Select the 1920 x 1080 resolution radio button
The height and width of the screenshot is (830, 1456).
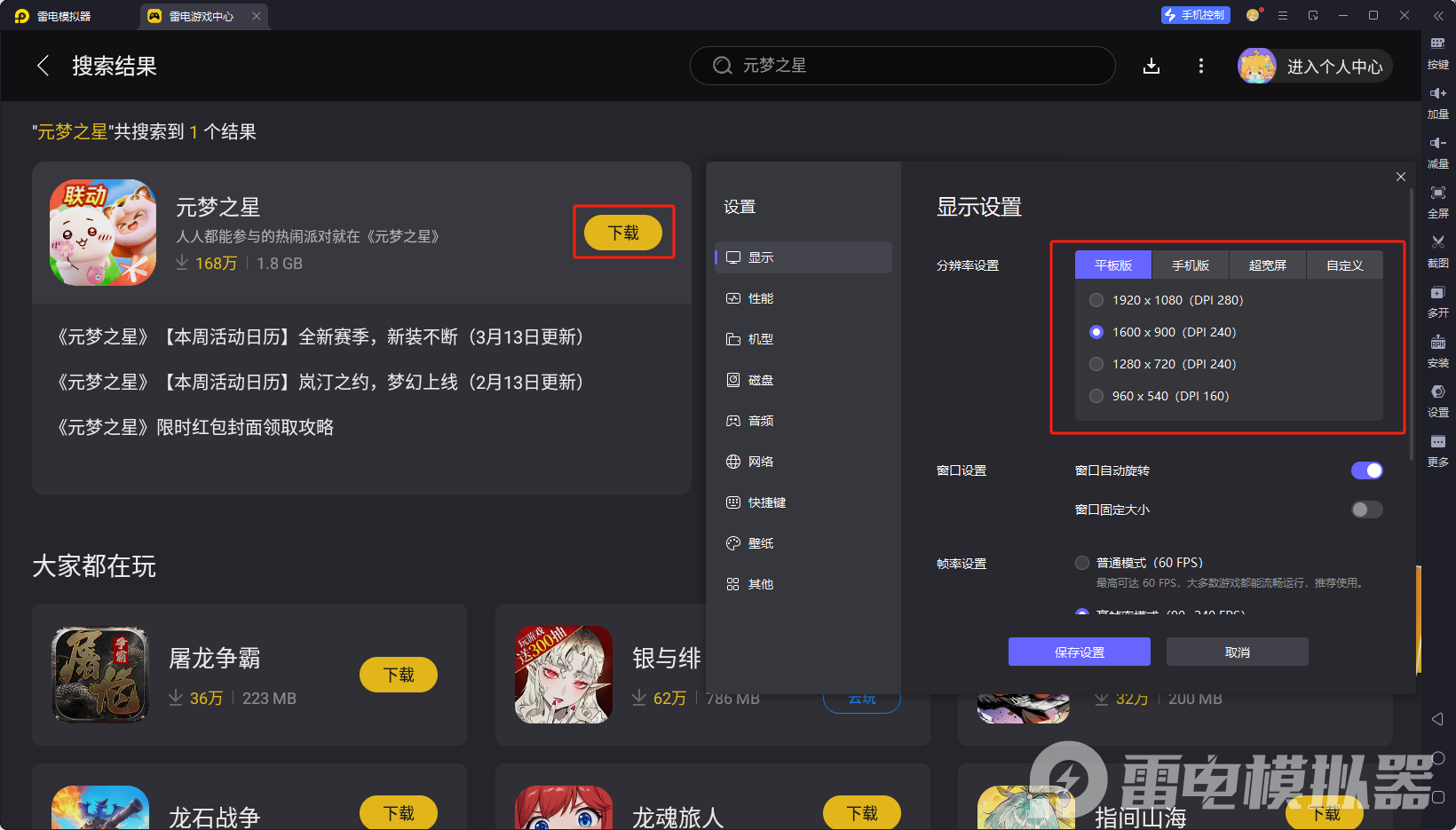(1096, 300)
